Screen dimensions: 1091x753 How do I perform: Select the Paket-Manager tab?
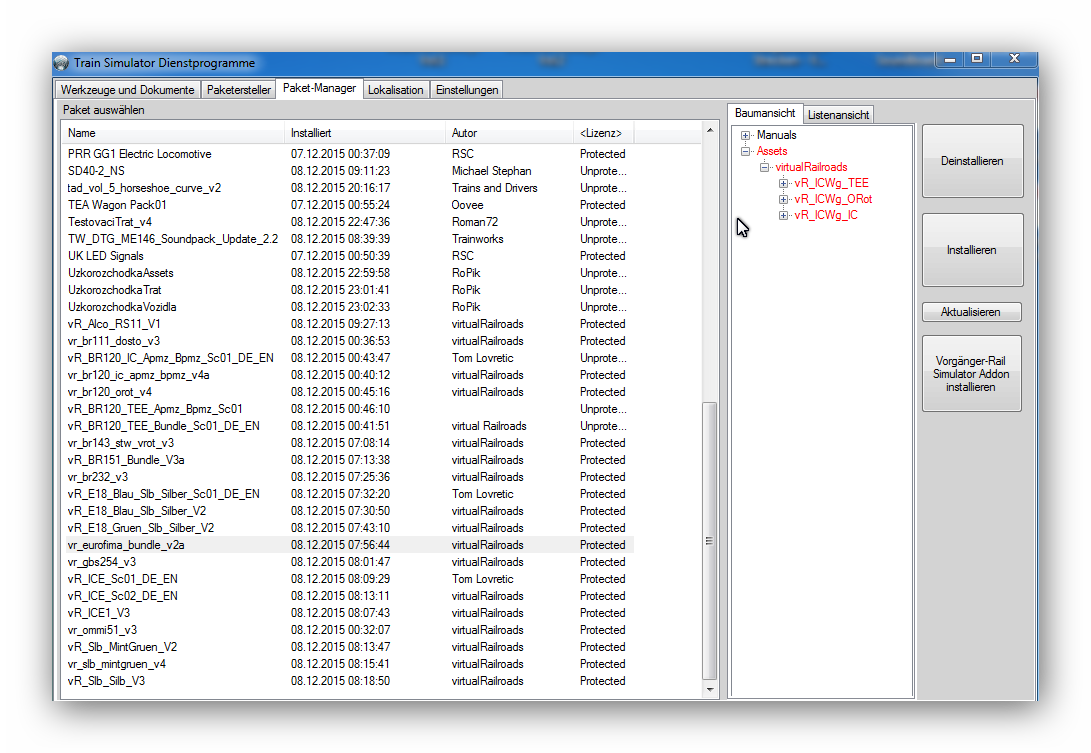[x=319, y=88]
